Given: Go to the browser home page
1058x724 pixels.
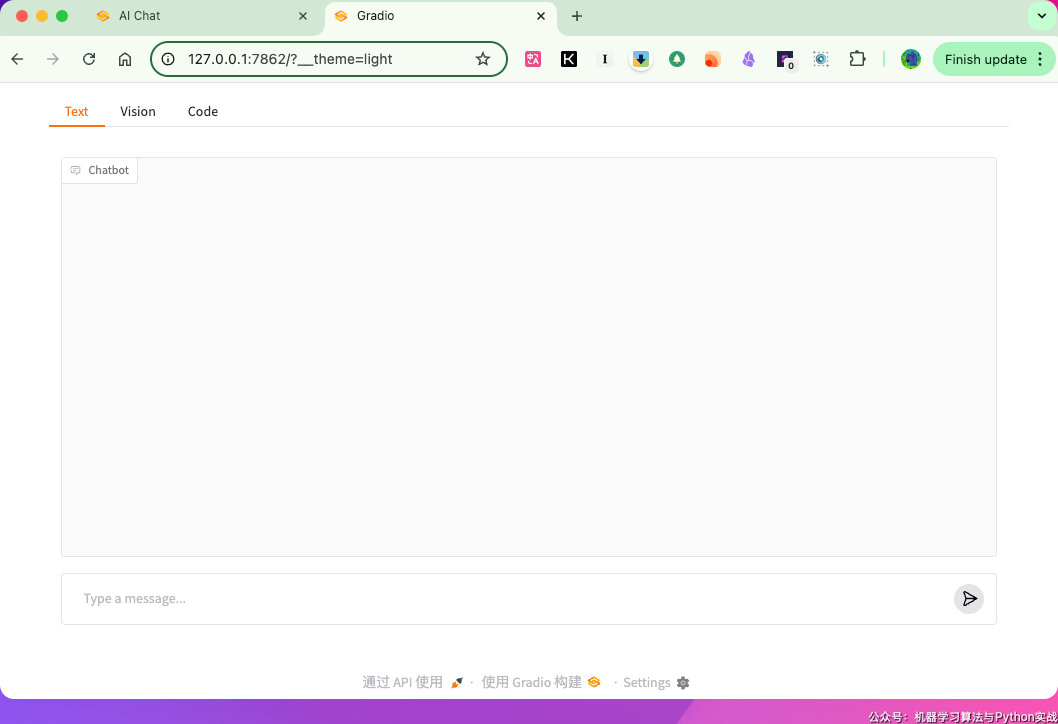Looking at the screenshot, I should pyautogui.click(x=125, y=59).
